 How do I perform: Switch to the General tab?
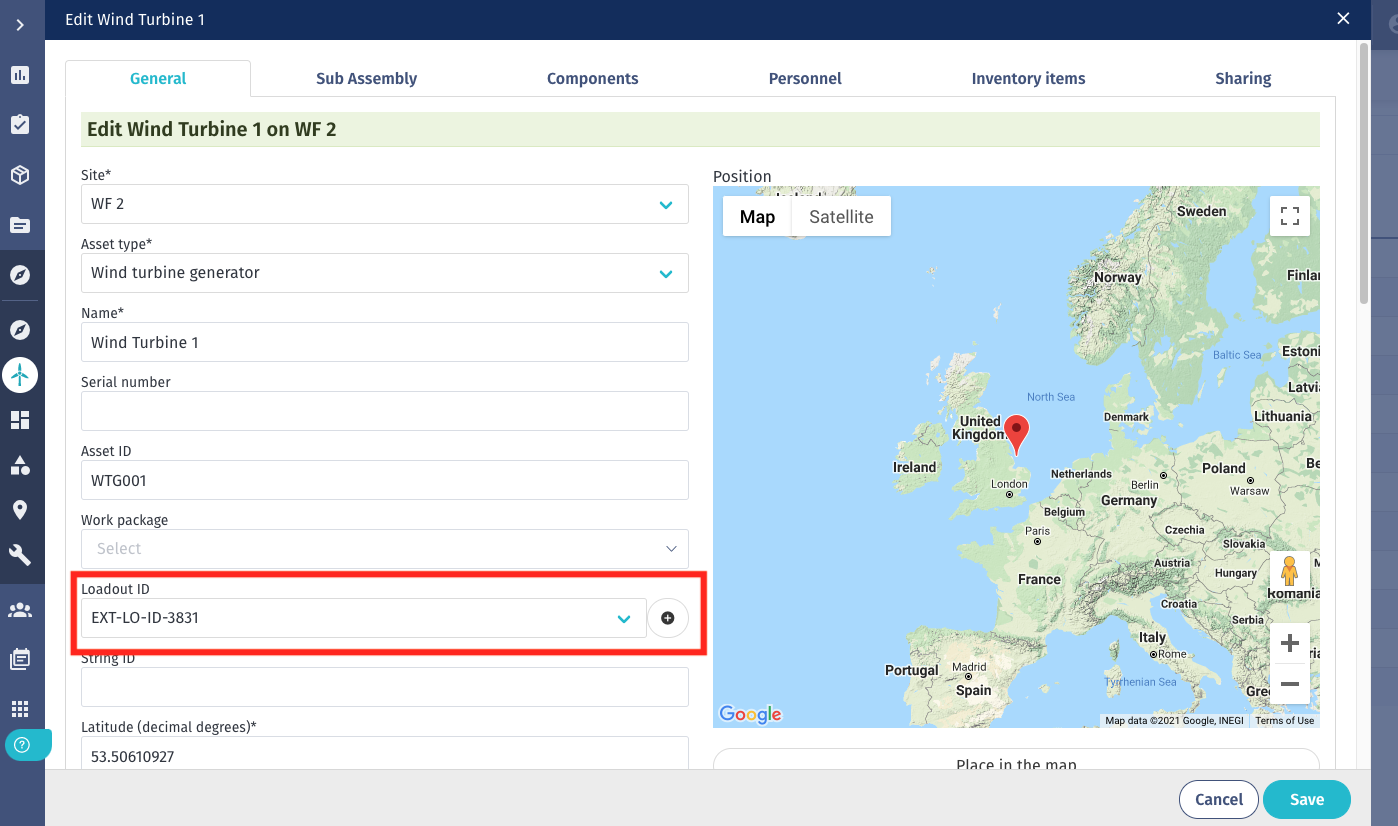[158, 79]
